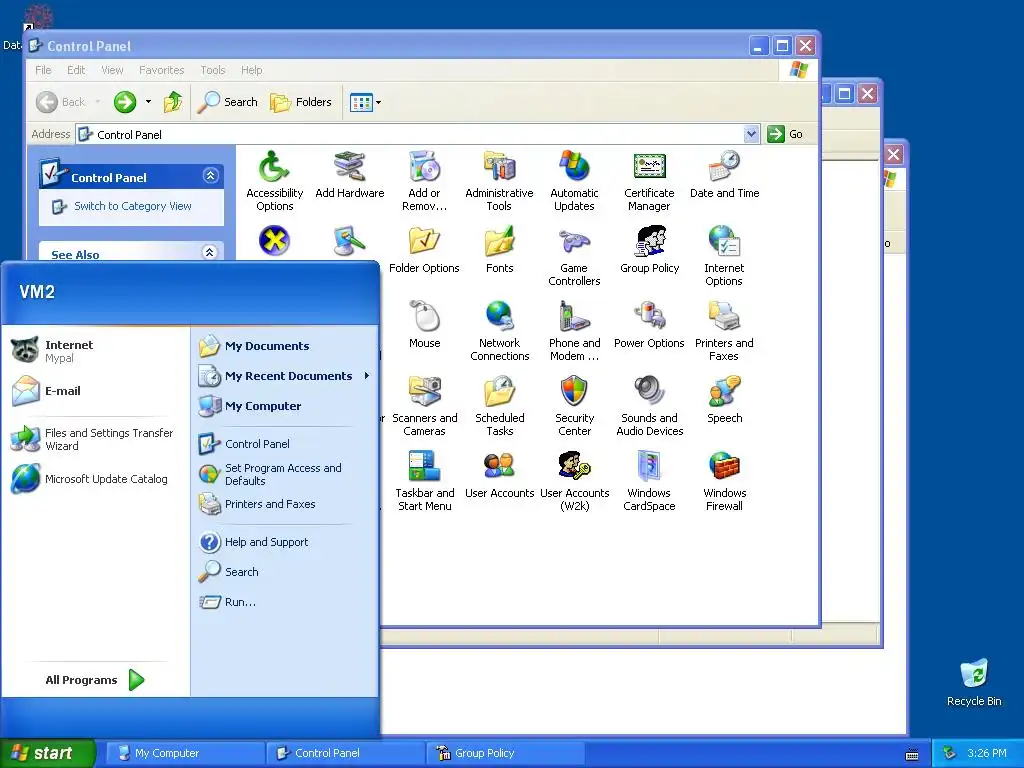Collapse the See Also sidebar section
Viewport: 1024px width, 768px height.
pyautogui.click(x=210, y=252)
